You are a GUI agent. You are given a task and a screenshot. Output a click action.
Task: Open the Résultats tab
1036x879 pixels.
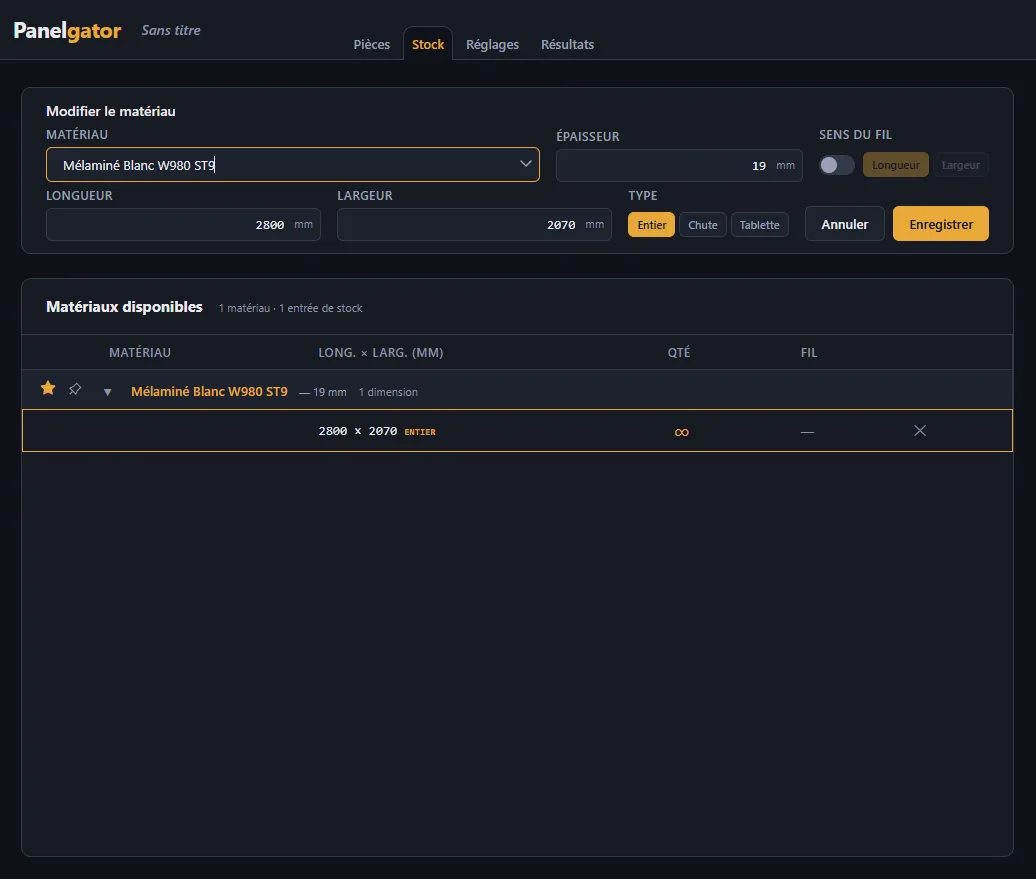[x=568, y=44]
